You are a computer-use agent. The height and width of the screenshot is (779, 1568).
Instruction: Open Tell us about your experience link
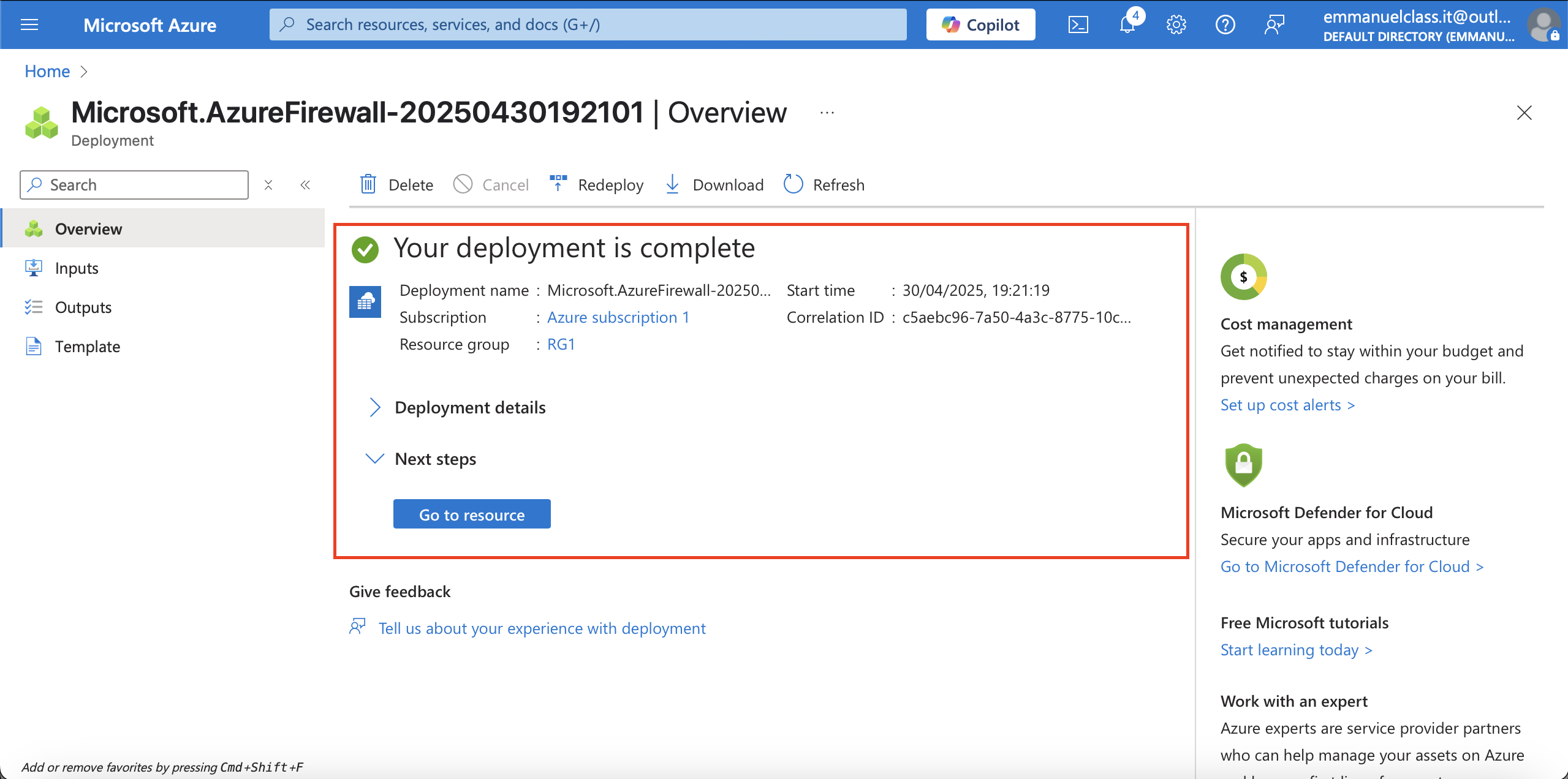pyautogui.click(x=542, y=628)
